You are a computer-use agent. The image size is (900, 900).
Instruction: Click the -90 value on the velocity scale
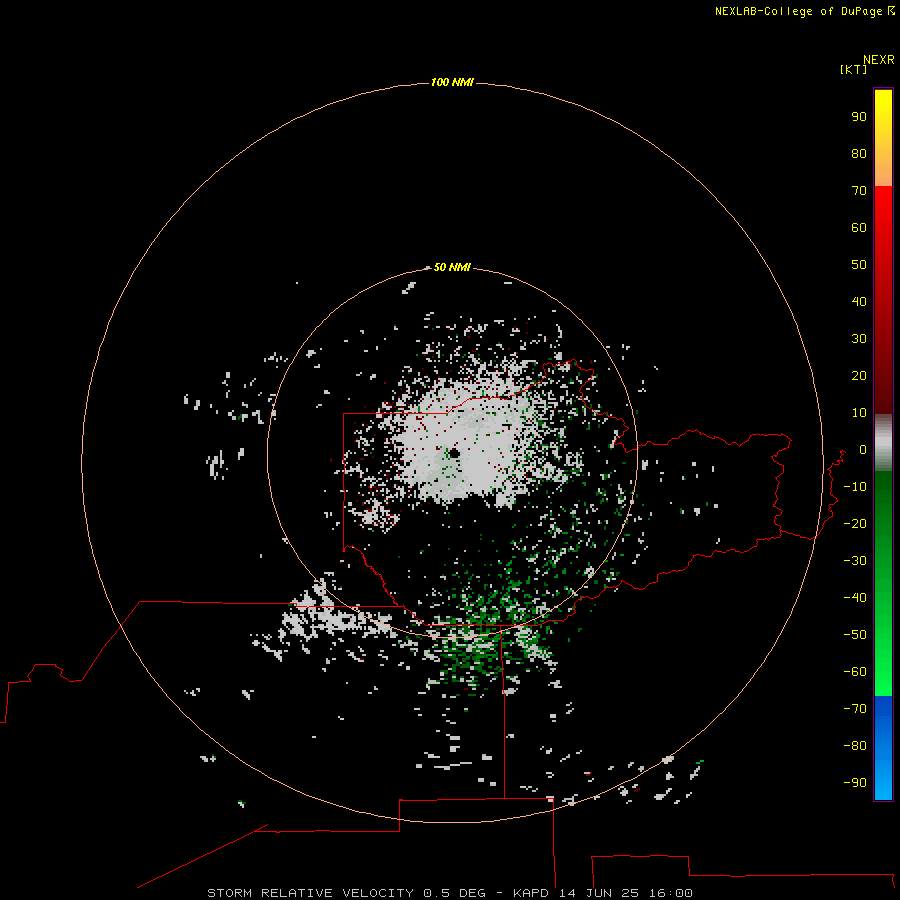coord(855,783)
